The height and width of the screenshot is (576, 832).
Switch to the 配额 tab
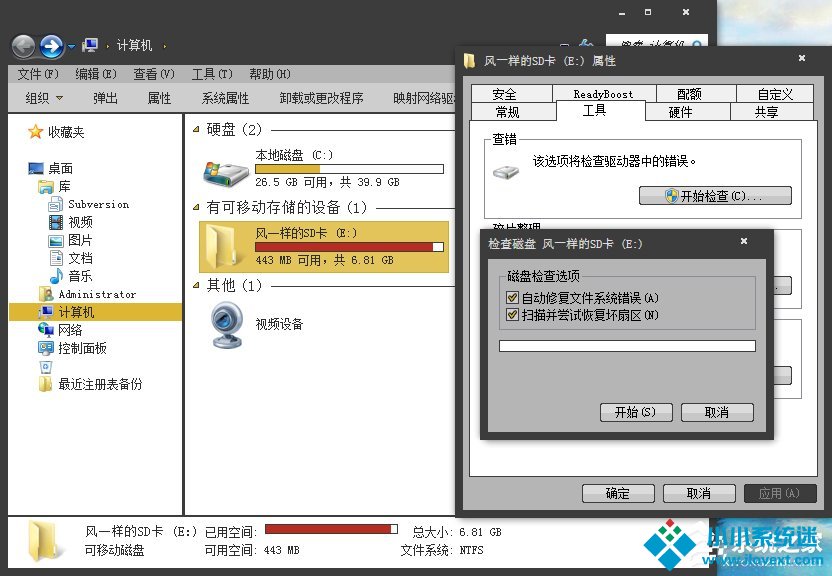(x=696, y=94)
